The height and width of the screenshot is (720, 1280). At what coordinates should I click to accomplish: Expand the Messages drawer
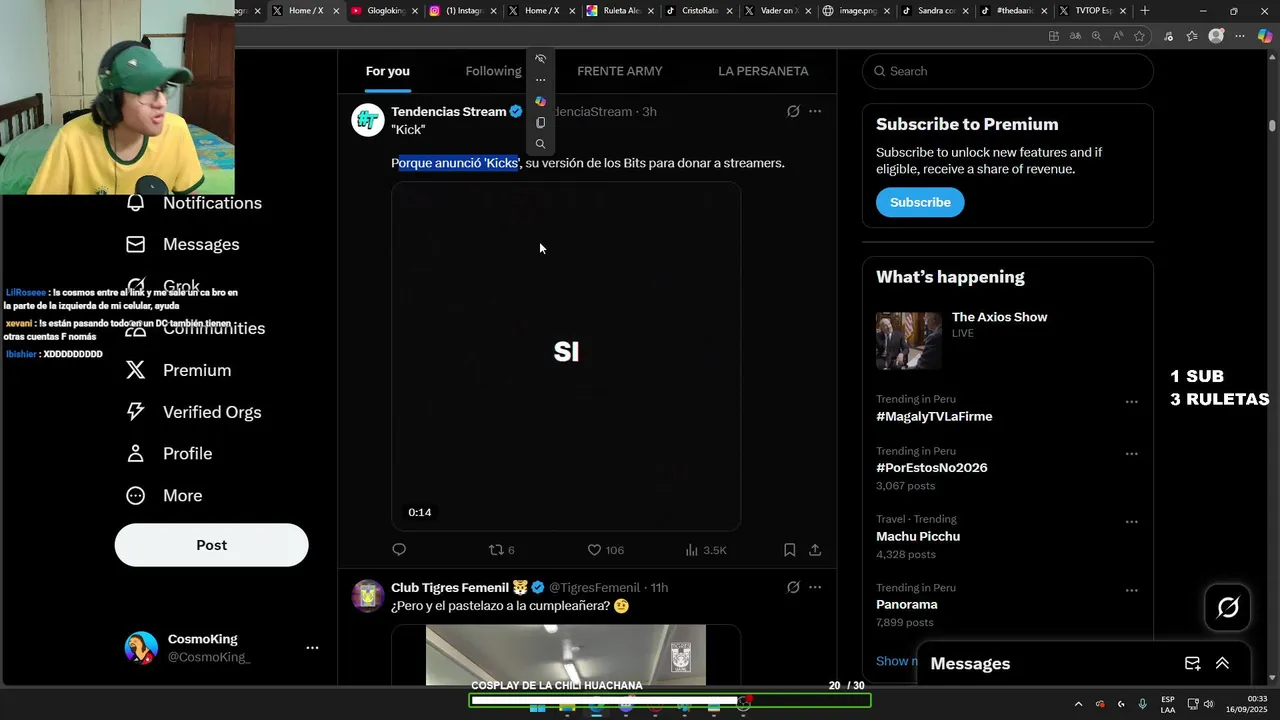click(1222, 663)
